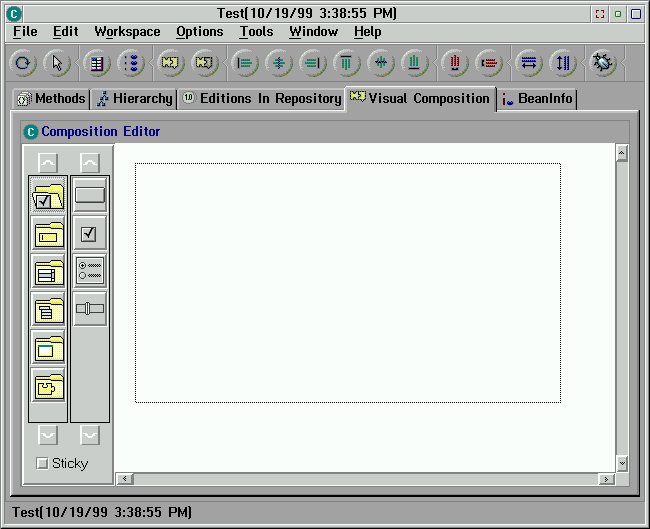Enable the Sticky checkbox
This screenshot has height=529, width=650.
(42, 463)
